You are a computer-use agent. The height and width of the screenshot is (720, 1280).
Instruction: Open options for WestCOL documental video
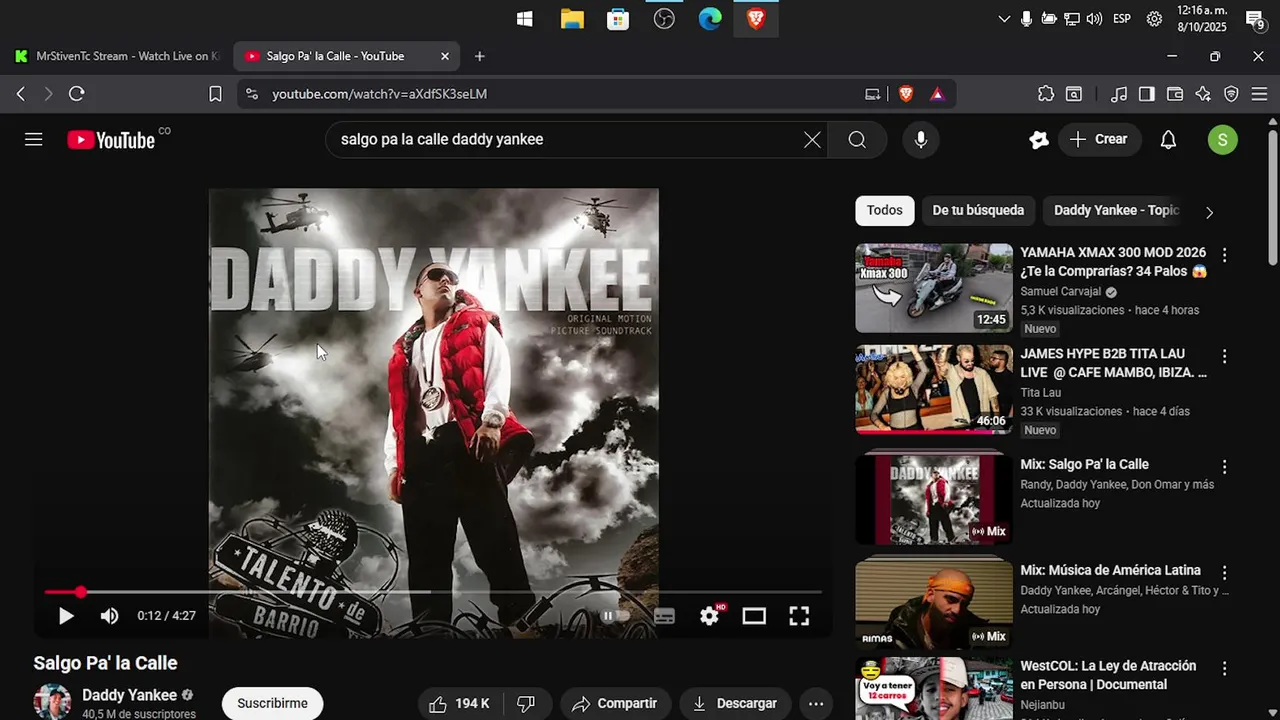(x=1224, y=668)
